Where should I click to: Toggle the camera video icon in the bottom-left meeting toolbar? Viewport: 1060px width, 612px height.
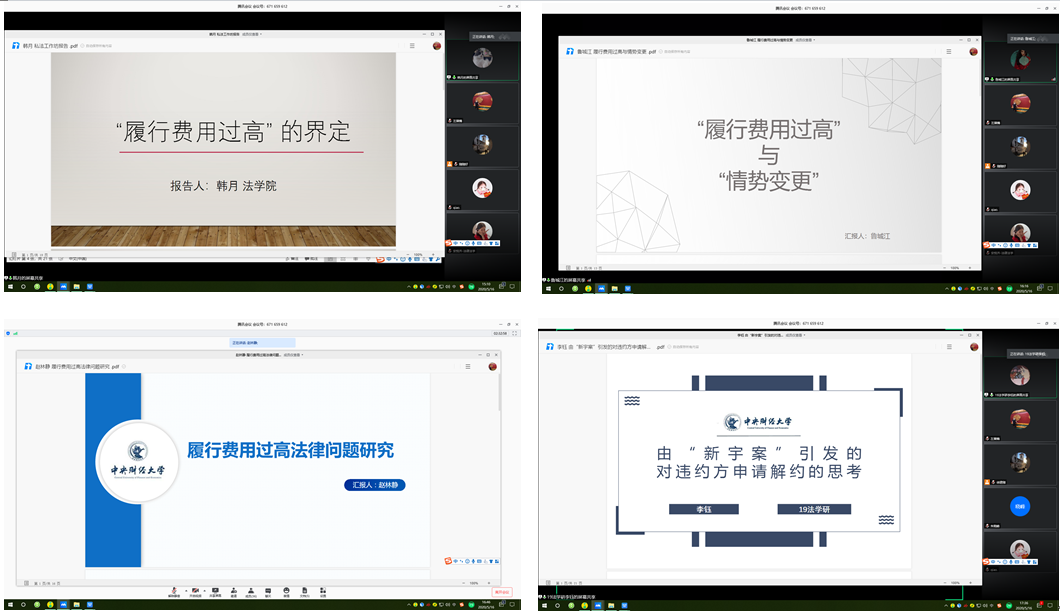[194, 591]
